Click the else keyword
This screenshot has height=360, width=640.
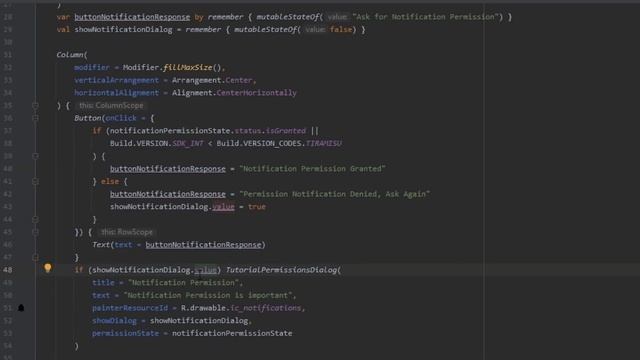pos(110,181)
